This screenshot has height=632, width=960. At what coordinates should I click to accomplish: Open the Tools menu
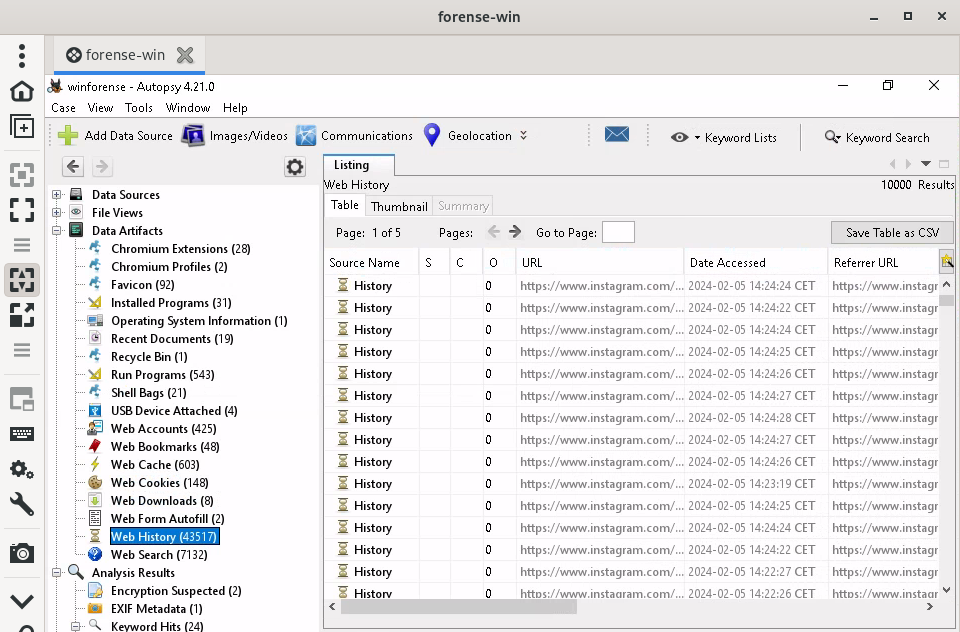(x=139, y=108)
